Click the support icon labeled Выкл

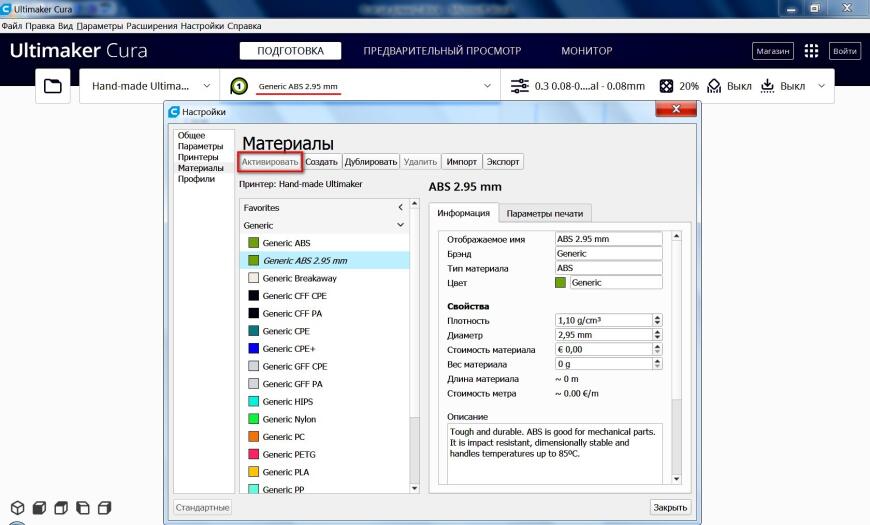click(715, 86)
